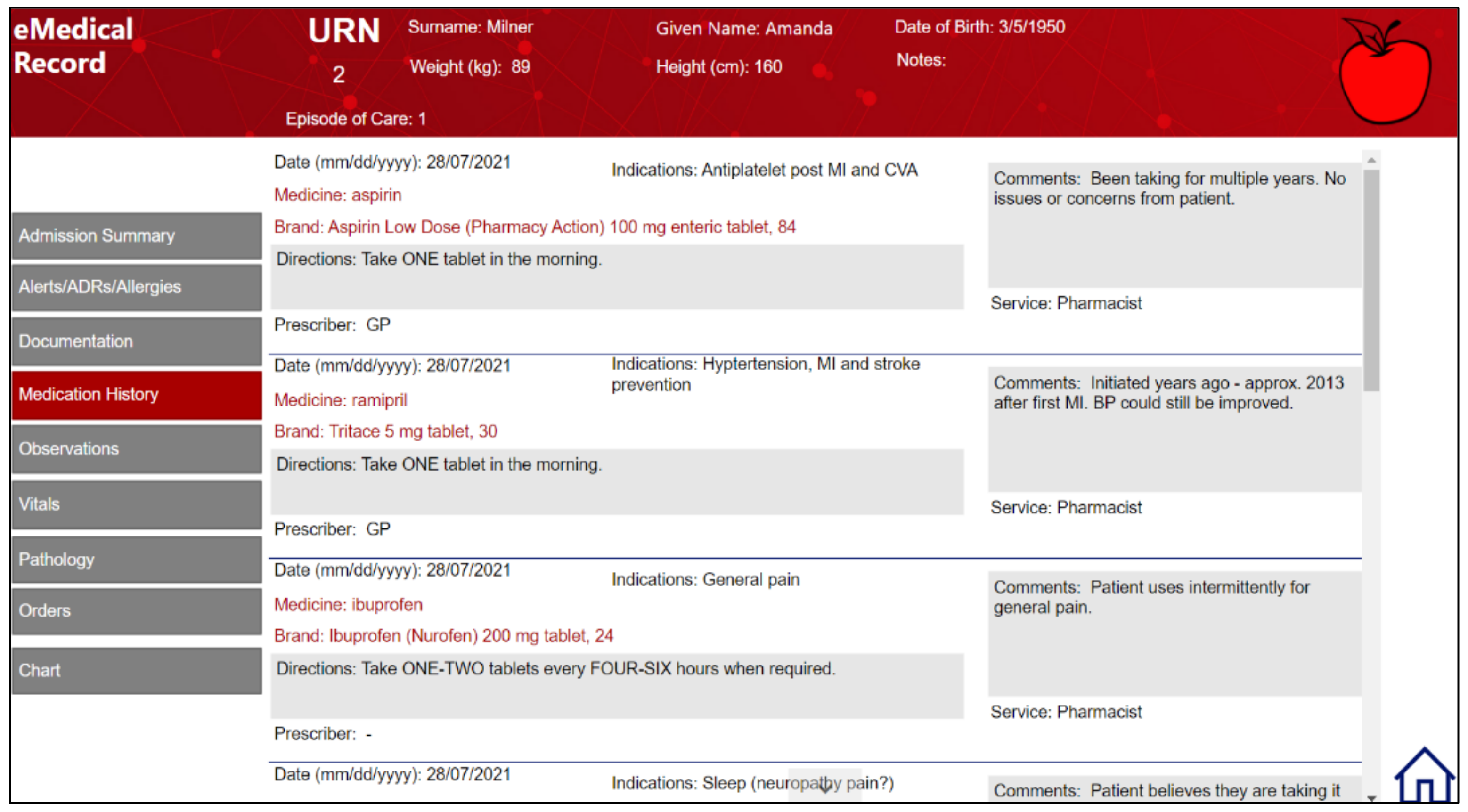
Task: Open Alerts/ADRs/Allergies section
Action: pyautogui.click(x=137, y=287)
